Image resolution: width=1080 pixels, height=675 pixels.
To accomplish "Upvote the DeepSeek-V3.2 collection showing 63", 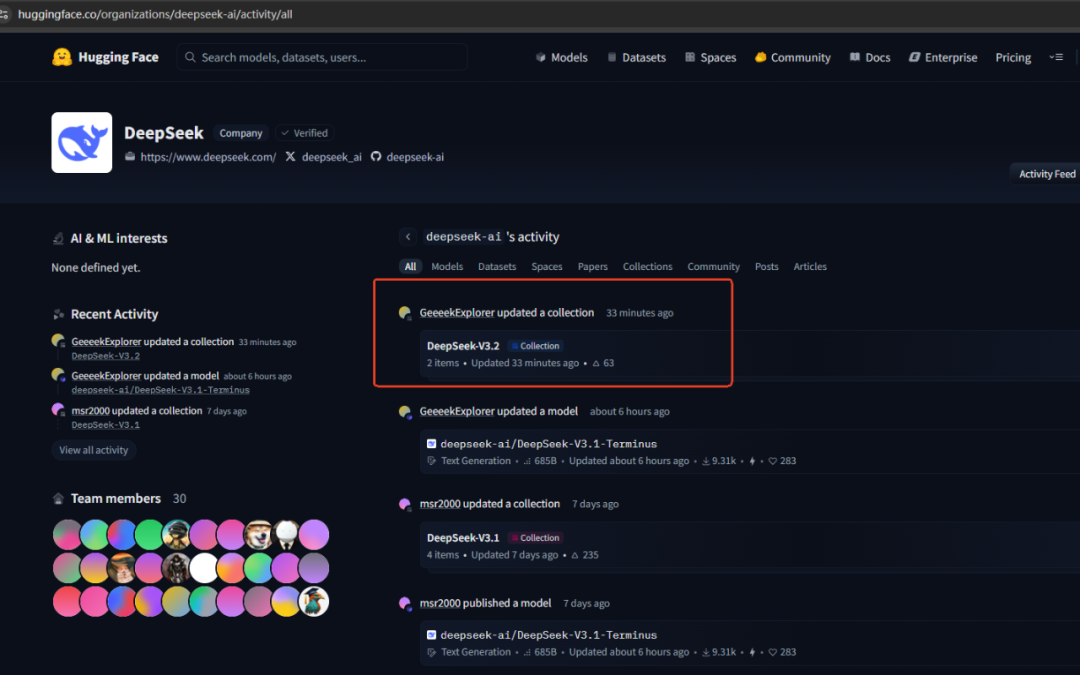I will point(603,363).
